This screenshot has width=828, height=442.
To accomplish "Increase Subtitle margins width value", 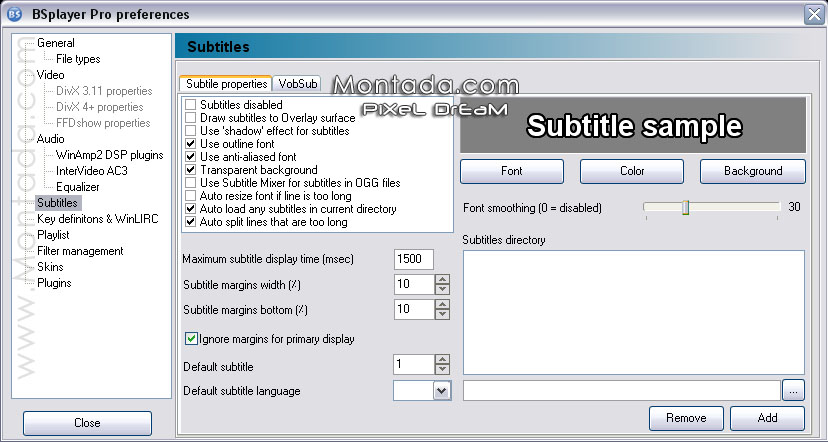I will [443, 279].
